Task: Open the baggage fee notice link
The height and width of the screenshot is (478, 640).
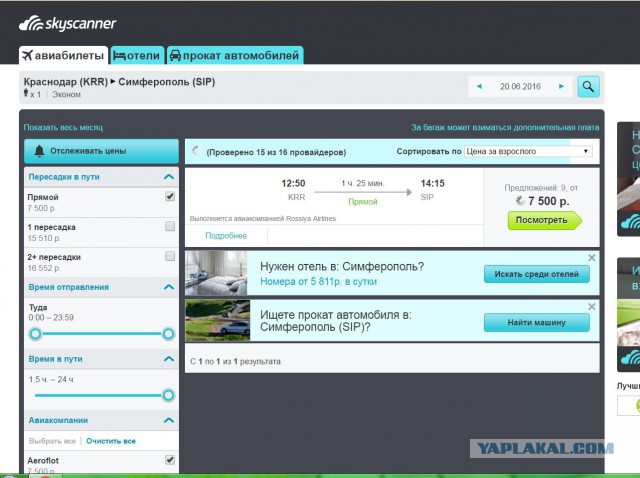Action: point(505,127)
